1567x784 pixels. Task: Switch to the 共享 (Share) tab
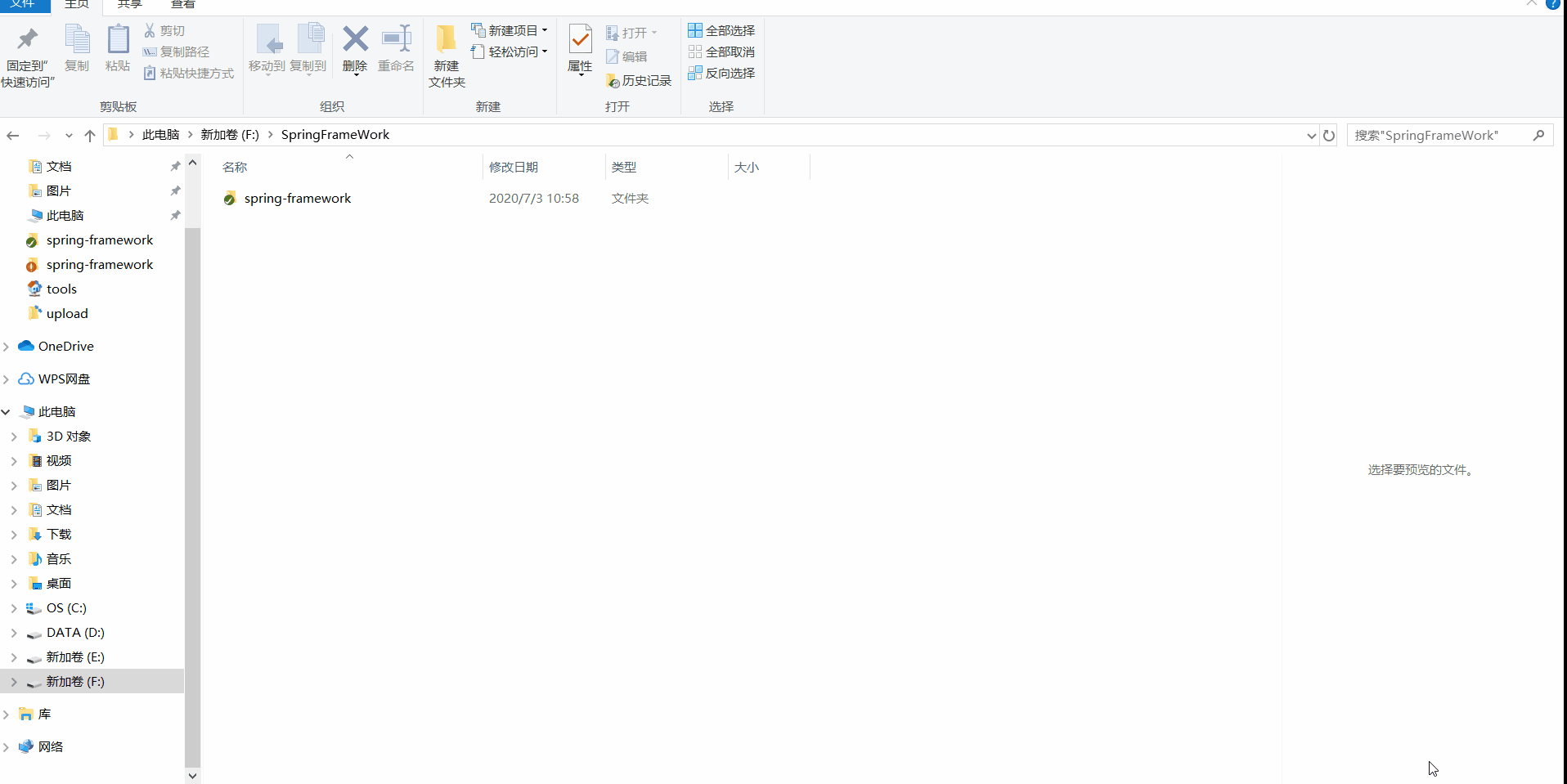(130, 5)
